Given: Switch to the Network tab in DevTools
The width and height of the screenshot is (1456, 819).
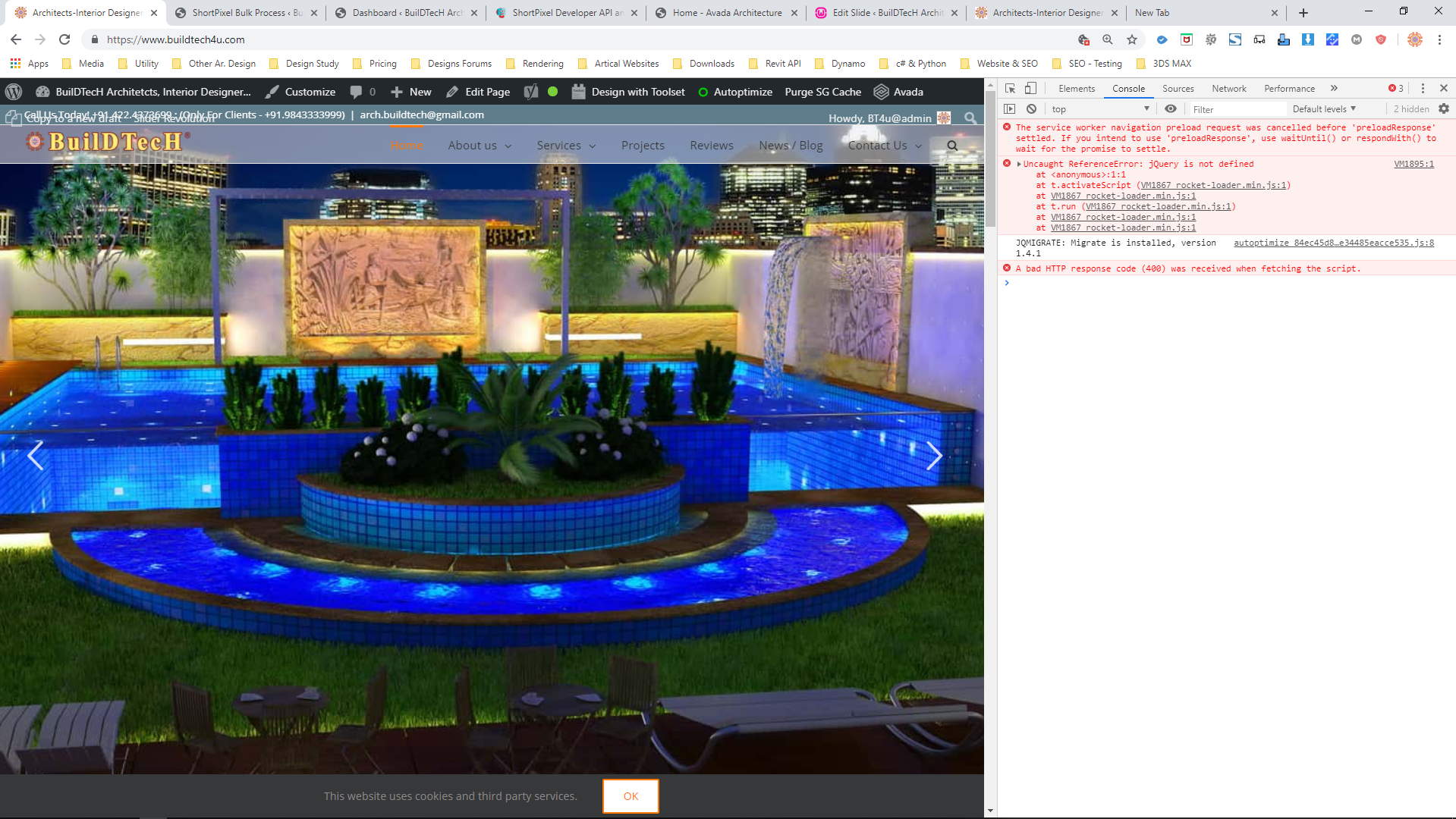Looking at the screenshot, I should (1229, 89).
